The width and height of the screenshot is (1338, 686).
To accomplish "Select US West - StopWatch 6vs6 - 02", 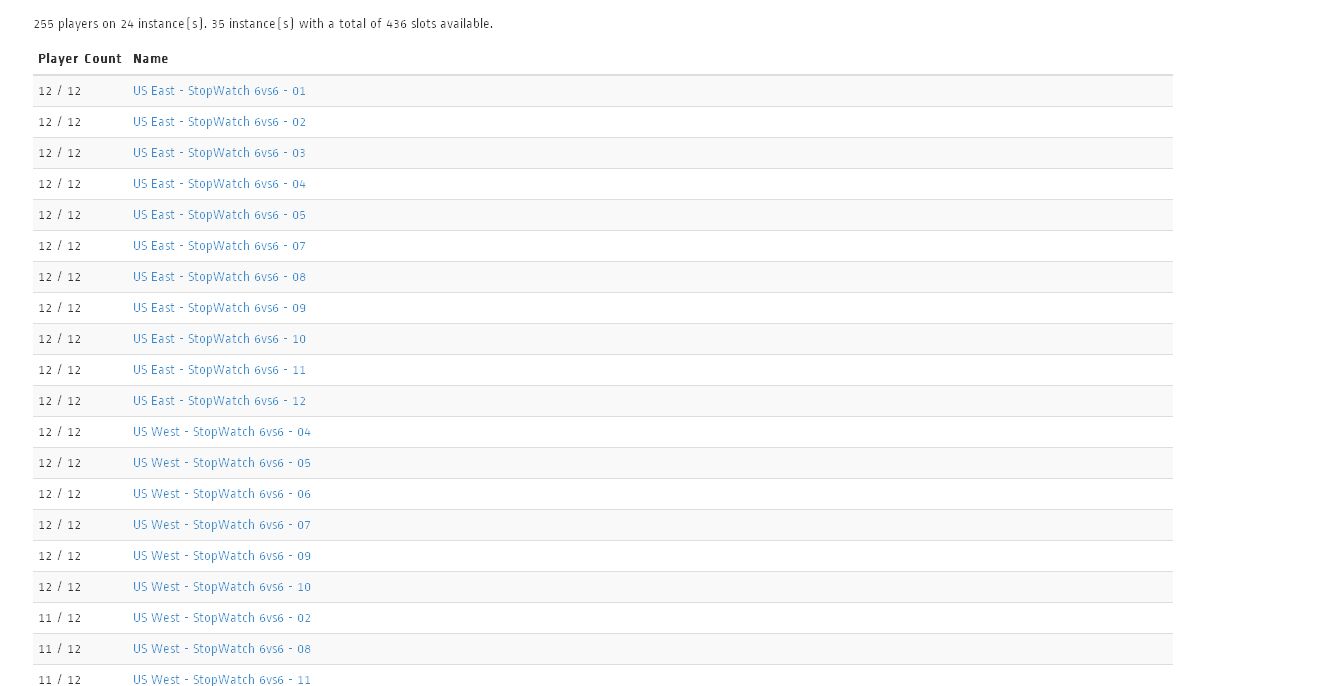I will point(221,618).
